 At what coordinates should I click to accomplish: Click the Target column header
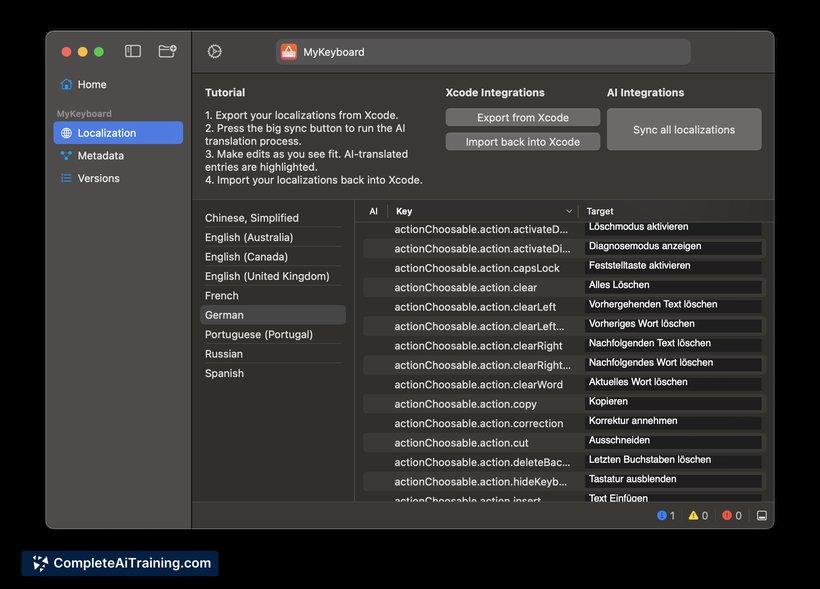(600, 212)
